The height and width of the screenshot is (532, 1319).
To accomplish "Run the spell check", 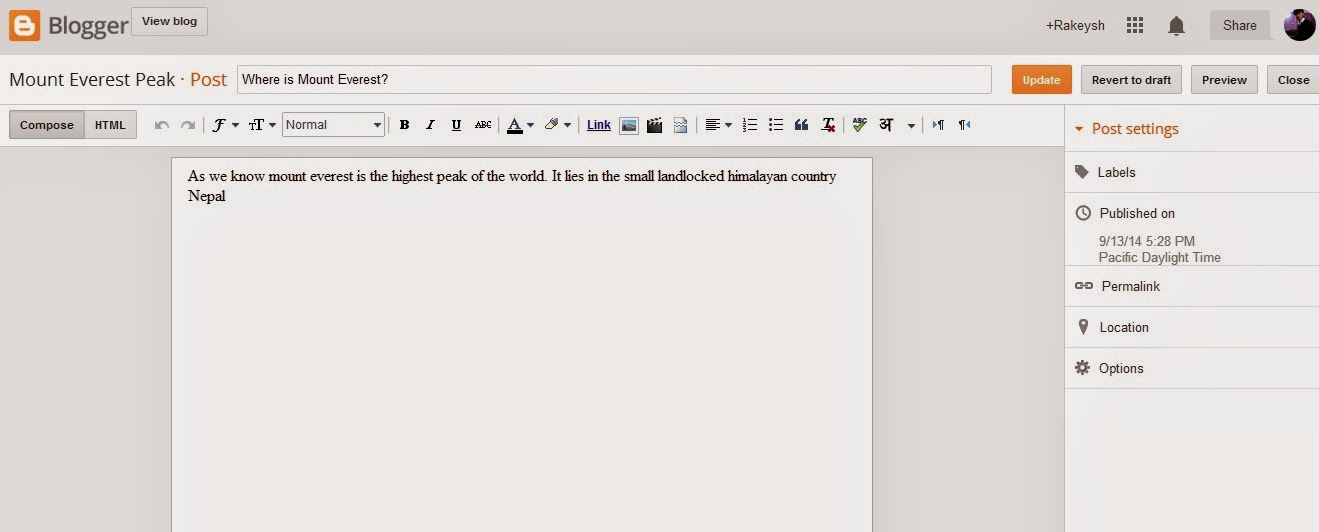I will click(859, 125).
